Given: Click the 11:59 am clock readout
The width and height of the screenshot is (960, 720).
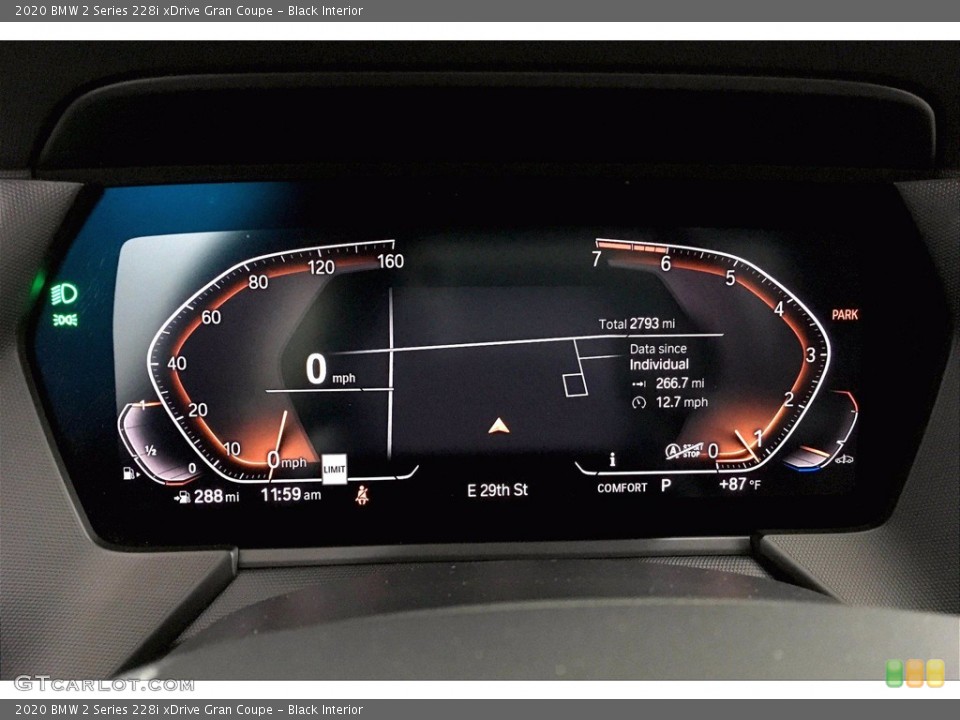Looking at the screenshot, I should tap(291, 494).
